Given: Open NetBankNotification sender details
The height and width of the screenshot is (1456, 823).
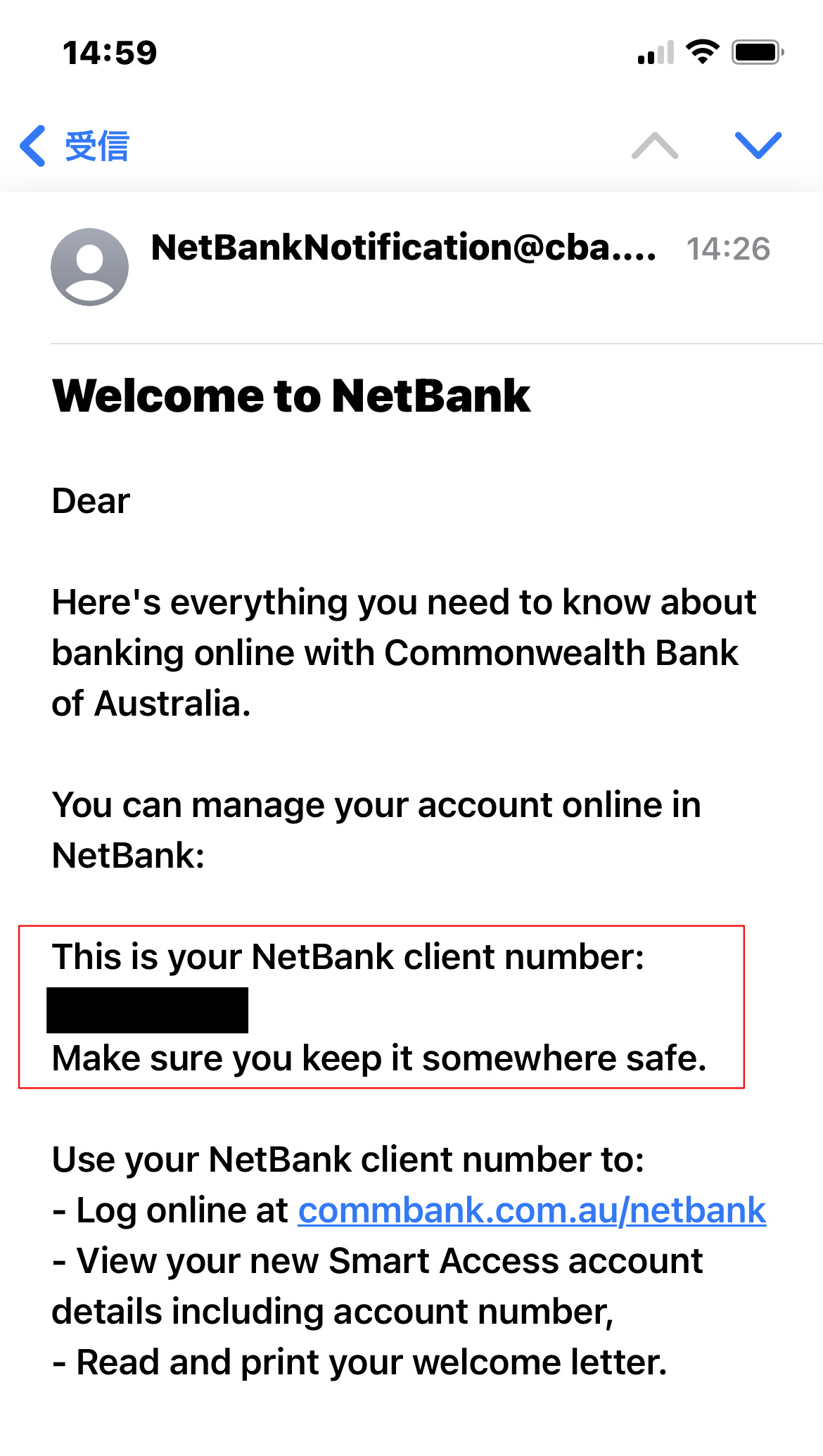Looking at the screenshot, I should click(x=403, y=248).
